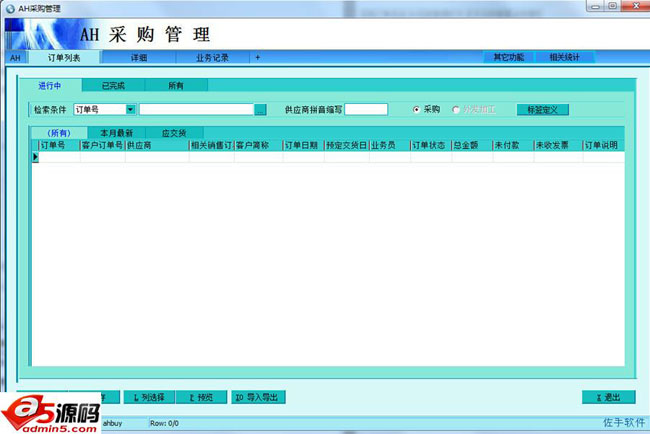Click the L 列选择 button
This screenshot has height=434, width=650.
[149, 397]
